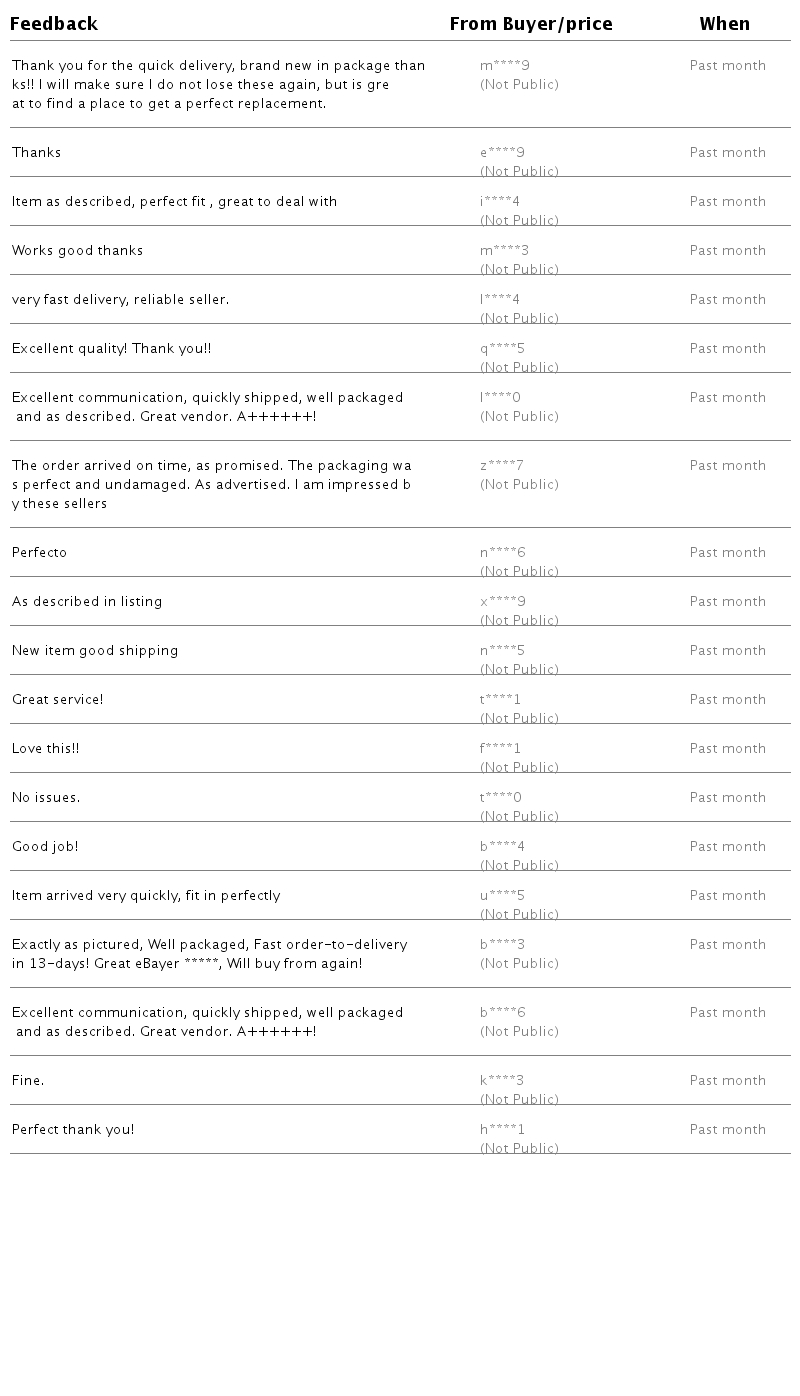The width and height of the screenshot is (800, 1396).
Task: Click buyer b****6 username
Action: [502, 1013]
